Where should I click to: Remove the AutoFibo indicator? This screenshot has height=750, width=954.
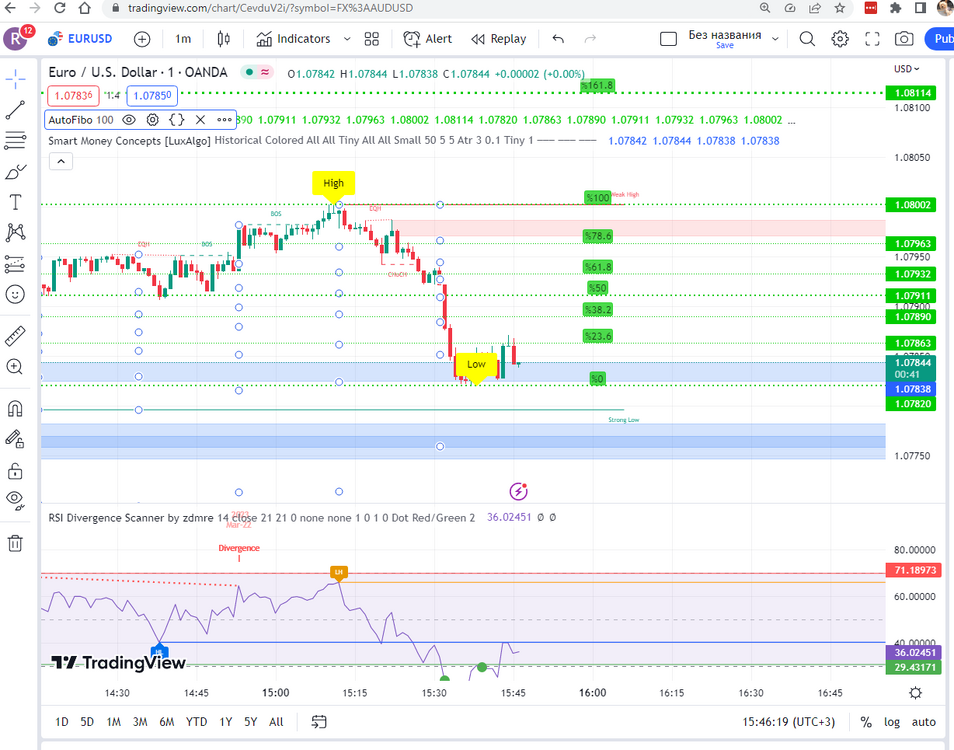(x=200, y=120)
